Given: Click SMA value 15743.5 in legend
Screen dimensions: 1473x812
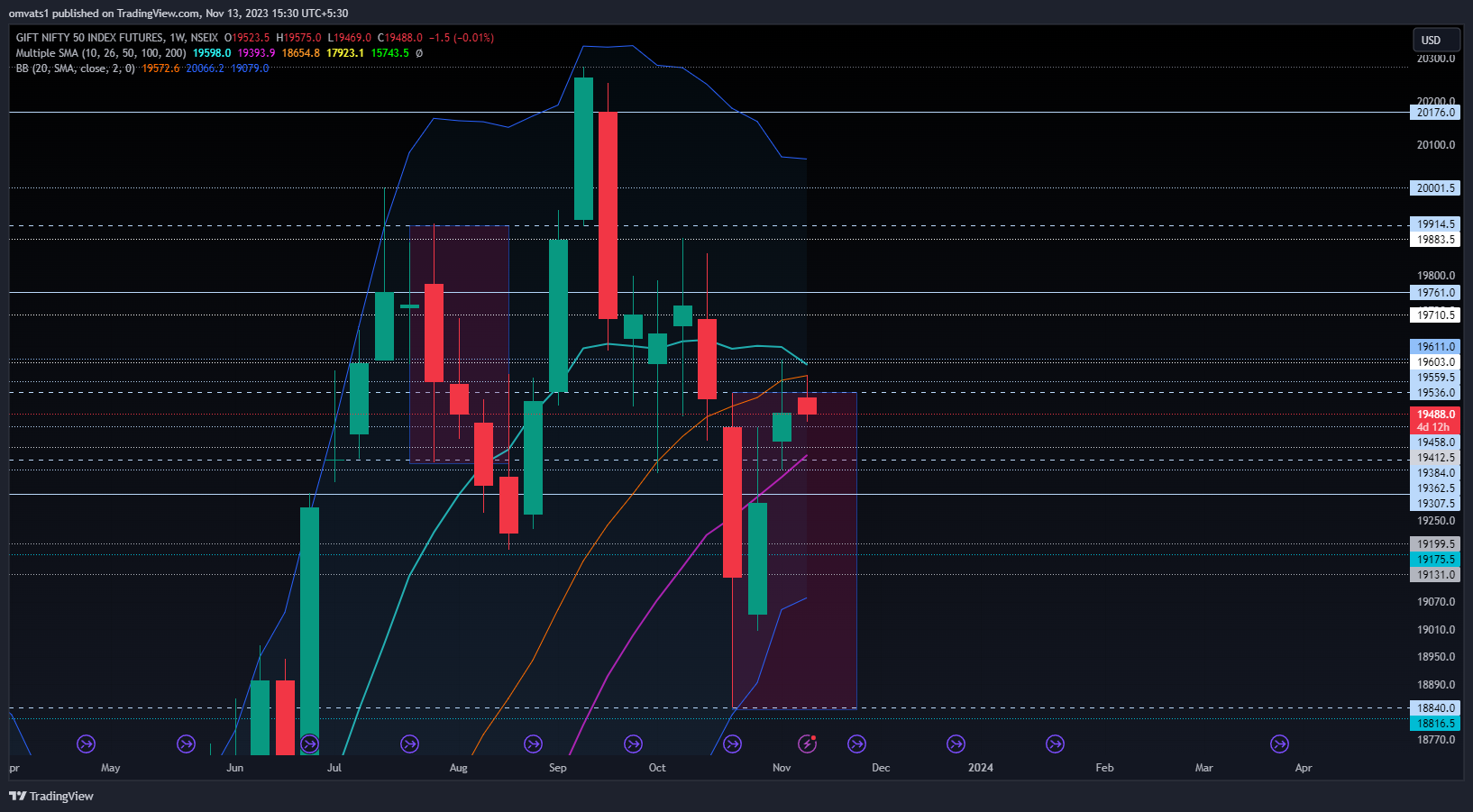Looking at the screenshot, I should tap(390, 53).
